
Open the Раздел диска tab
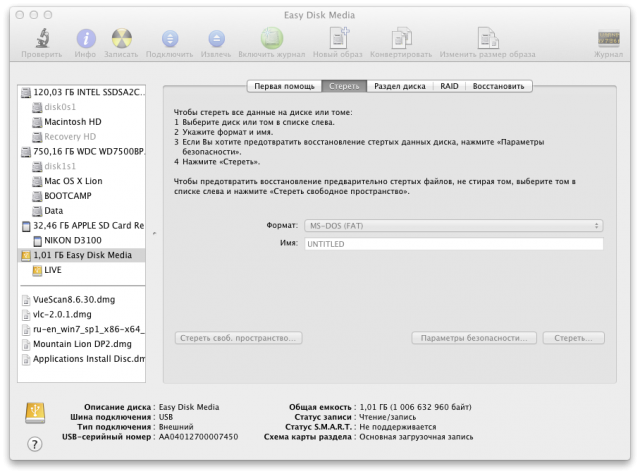tap(399, 86)
